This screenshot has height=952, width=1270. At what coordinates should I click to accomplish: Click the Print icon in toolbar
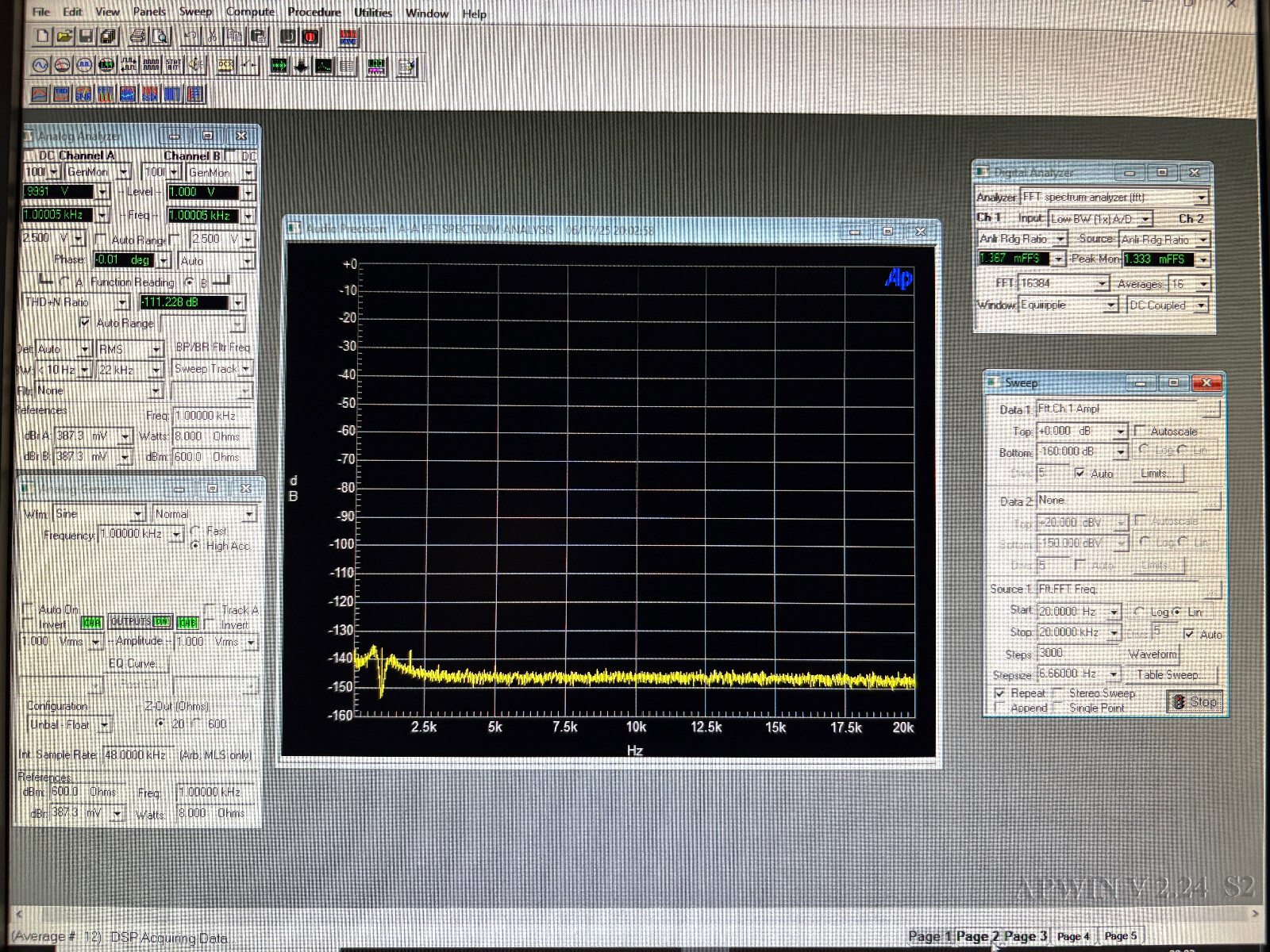[x=137, y=36]
